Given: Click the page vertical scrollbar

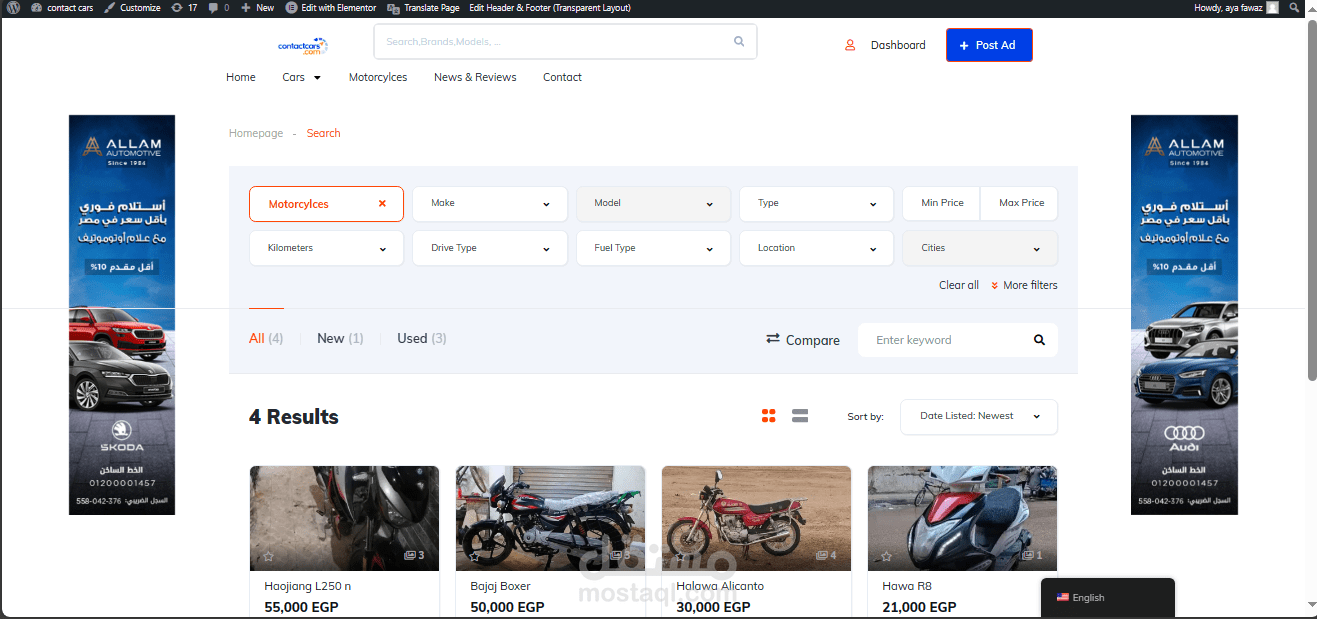Looking at the screenshot, I should tap(1312, 200).
